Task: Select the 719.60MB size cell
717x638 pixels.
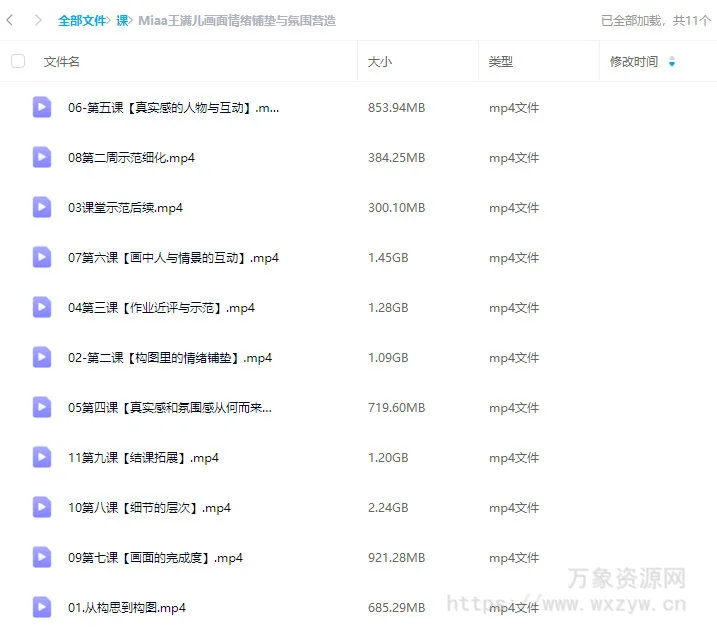Action: (x=396, y=407)
